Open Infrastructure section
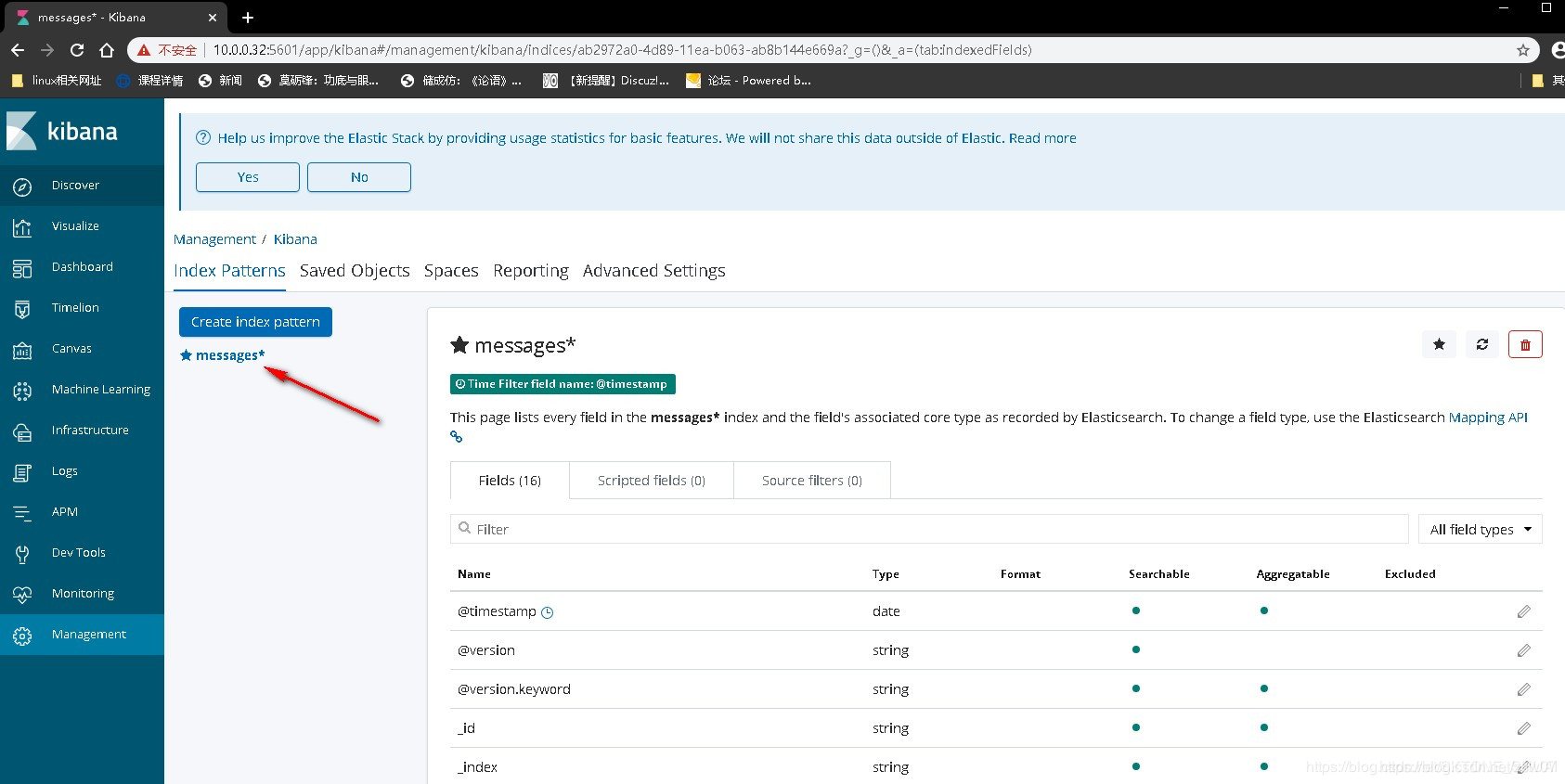The image size is (1565, 784). [x=82, y=431]
